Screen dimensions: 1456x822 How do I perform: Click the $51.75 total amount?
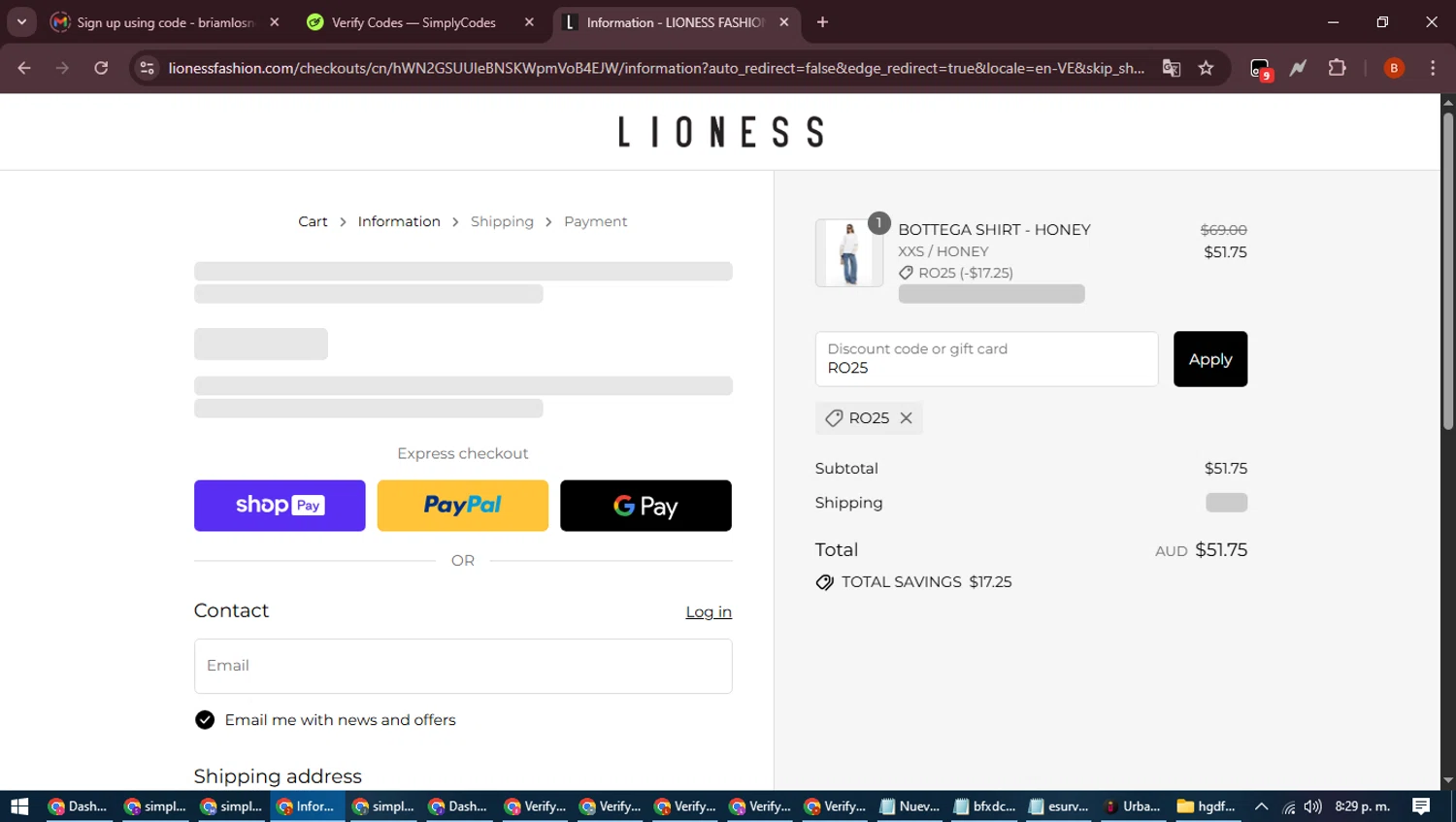click(x=1221, y=550)
